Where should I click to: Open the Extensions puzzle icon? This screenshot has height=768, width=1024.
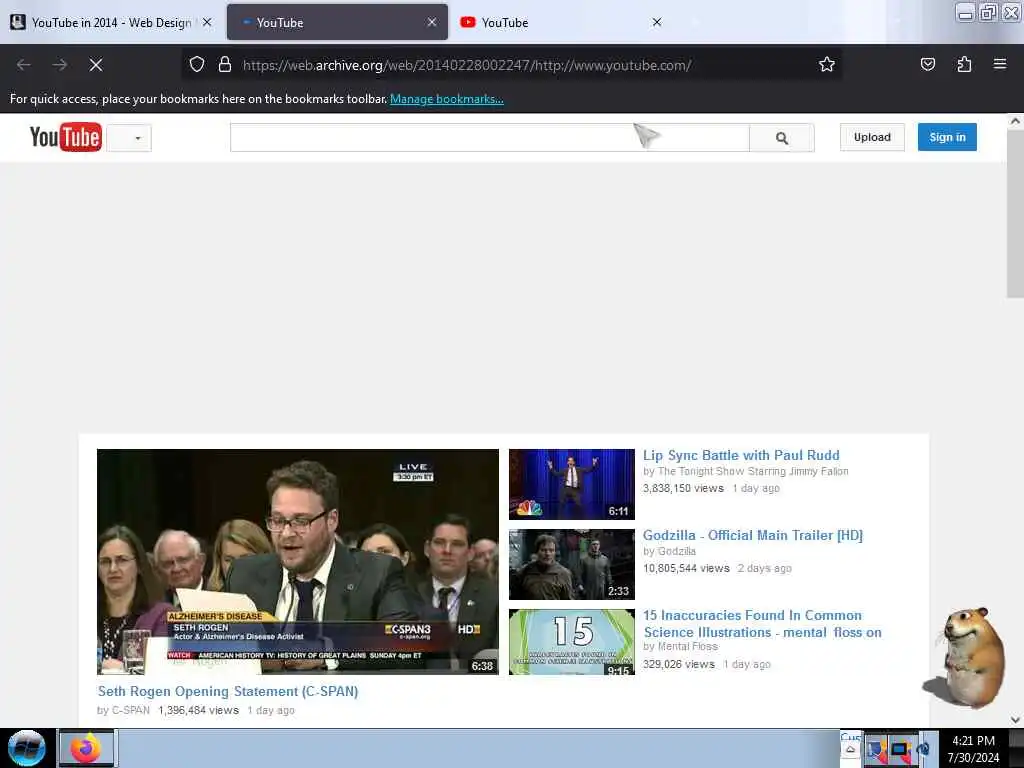coord(964,64)
